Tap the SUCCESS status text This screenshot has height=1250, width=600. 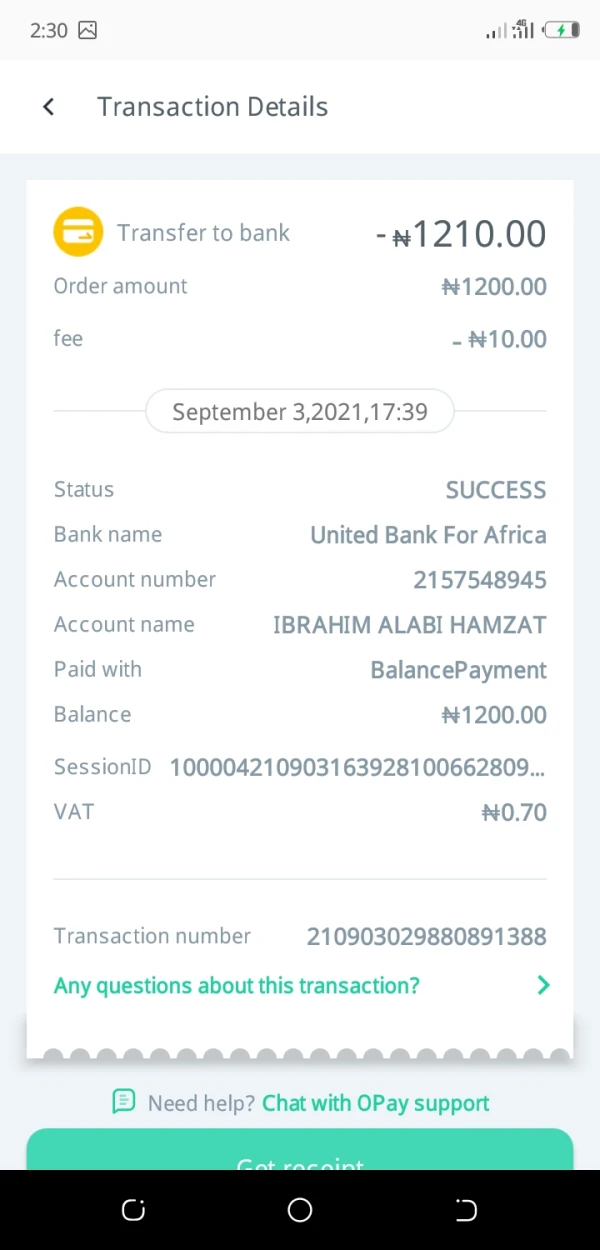tap(496, 490)
